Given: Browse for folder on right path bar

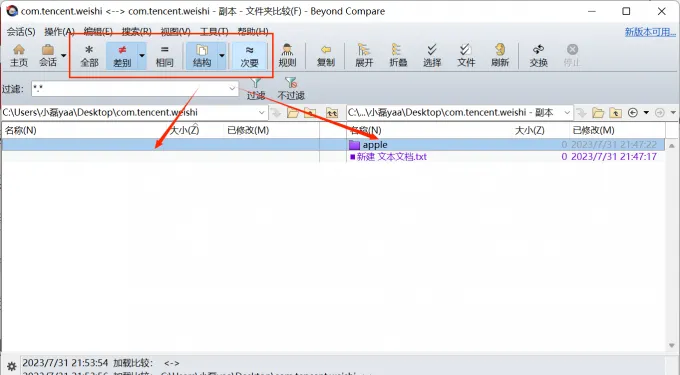Looking at the screenshot, I should (598, 113).
